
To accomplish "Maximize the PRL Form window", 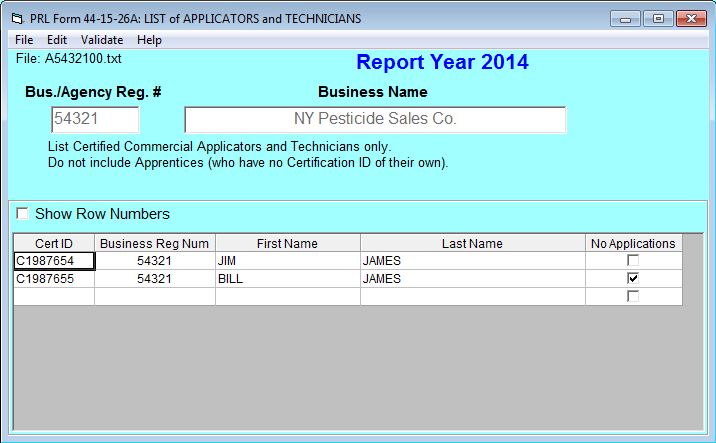I will [657, 18].
